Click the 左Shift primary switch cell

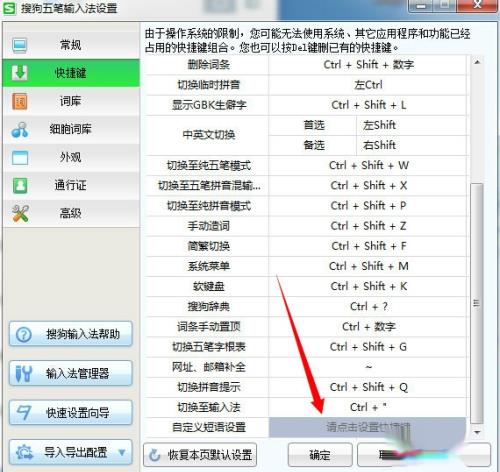pyautogui.click(x=412, y=125)
